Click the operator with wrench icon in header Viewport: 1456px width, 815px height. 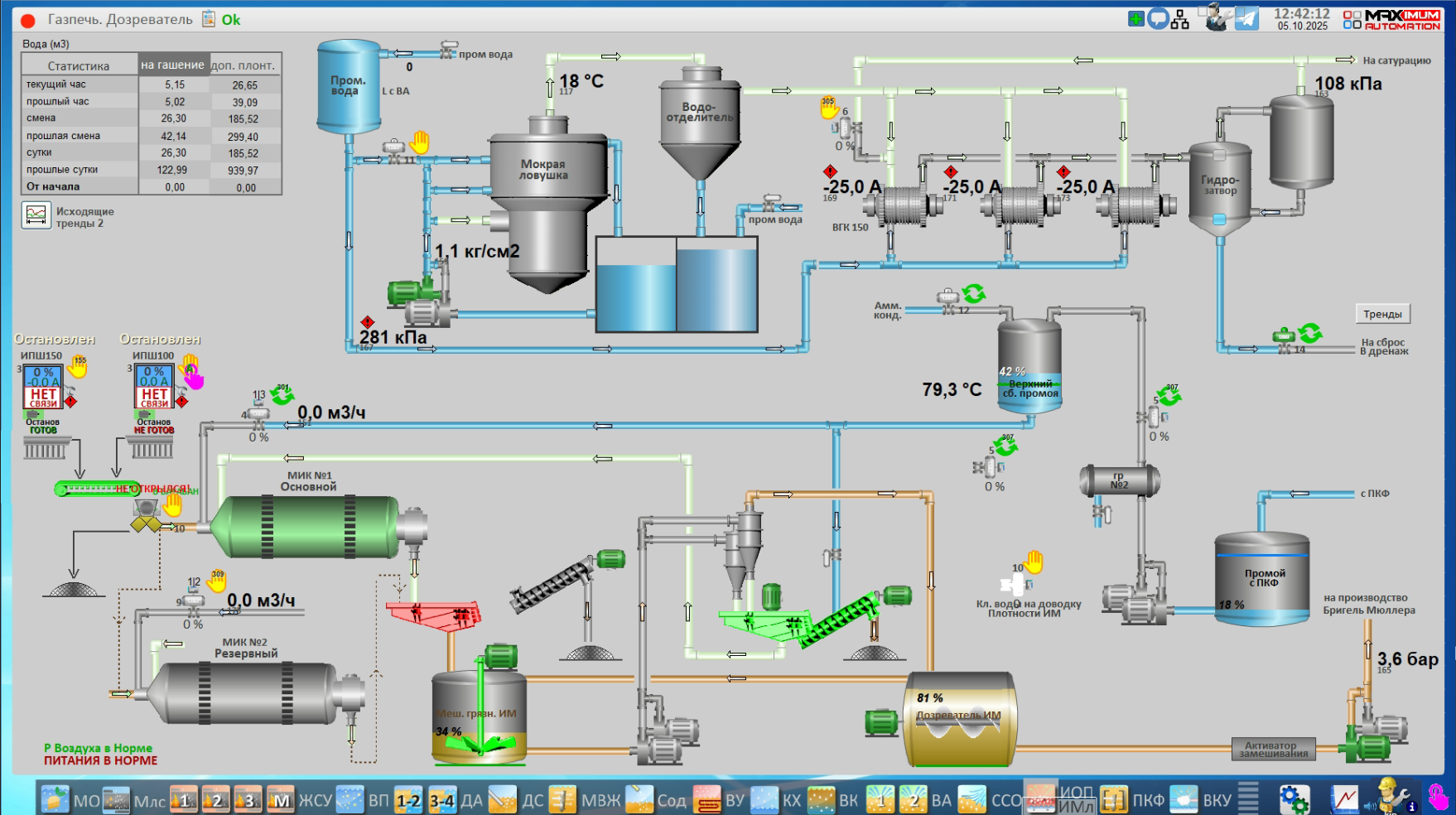click(1216, 17)
